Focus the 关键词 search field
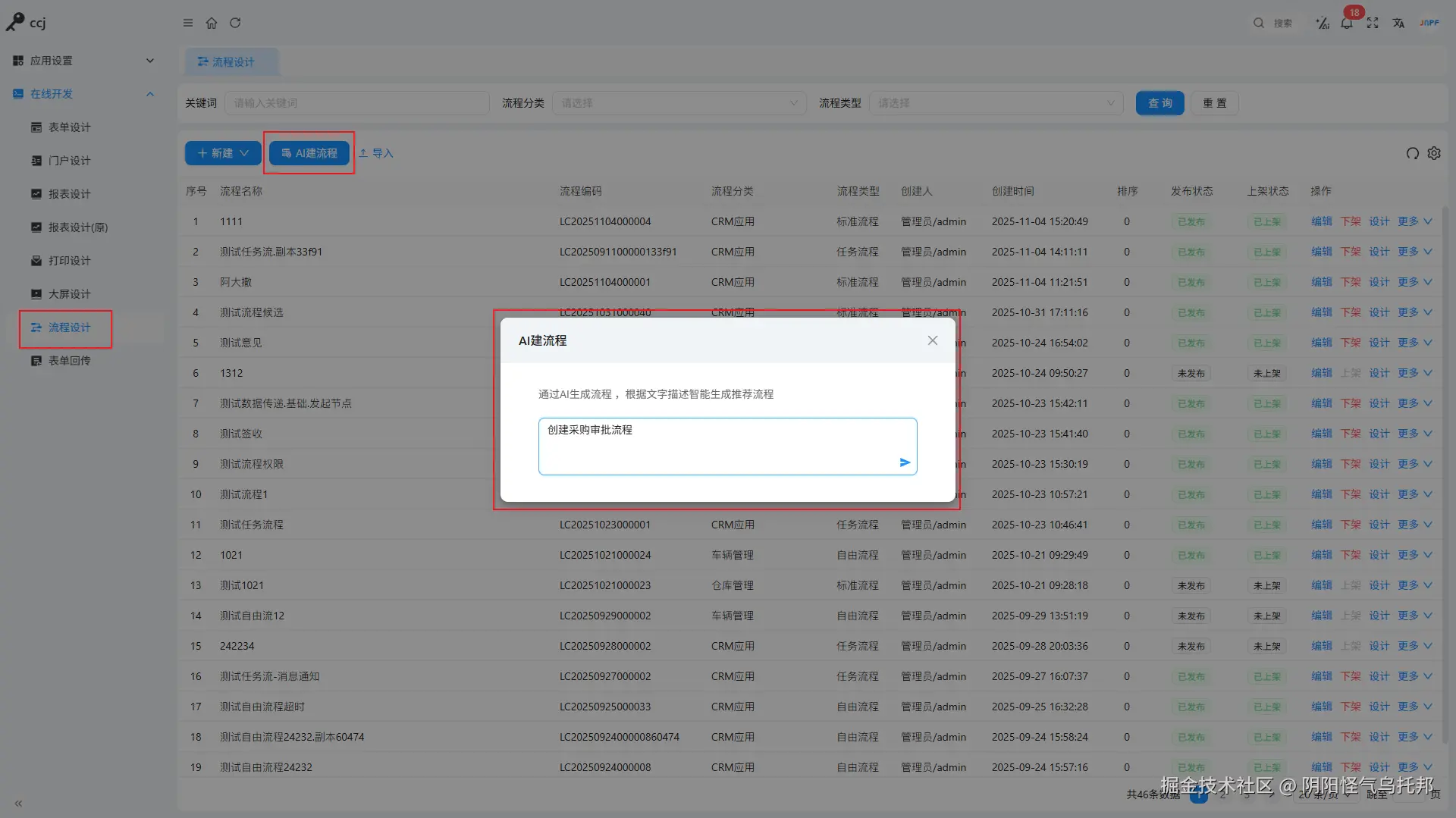This screenshot has width=1456, height=818. click(357, 103)
